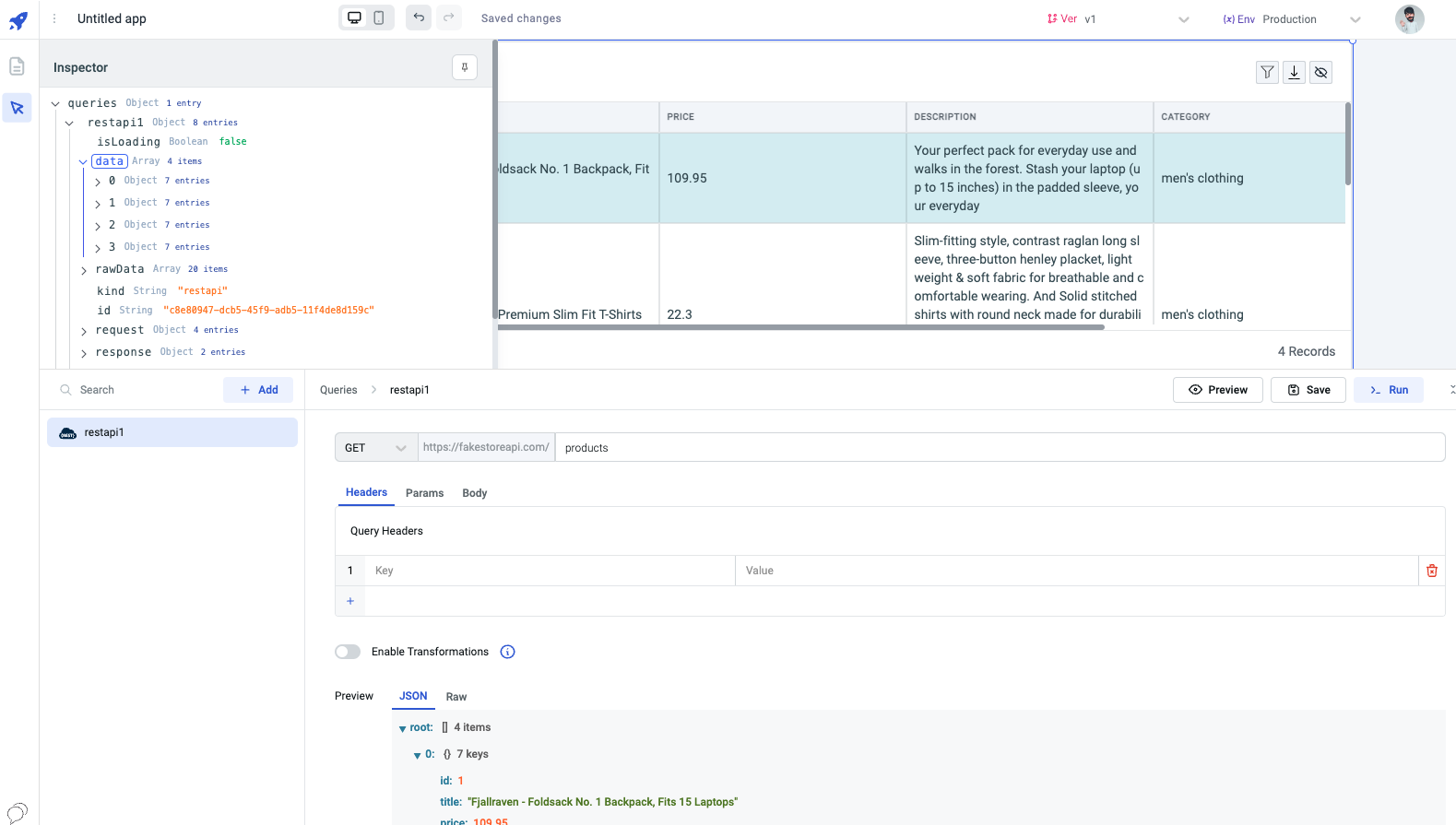This screenshot has height=825, width=1456.
Task: Turn on the Enable Transformations switch
Action: pyautogui.click(x=348, y=652)
